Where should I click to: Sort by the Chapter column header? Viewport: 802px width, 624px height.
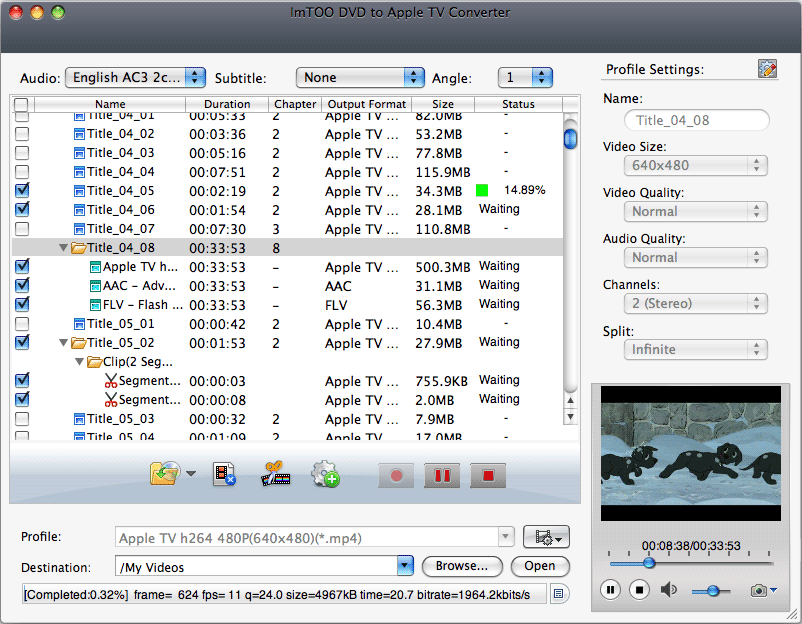pyautogui.click(x=295, y=104)
